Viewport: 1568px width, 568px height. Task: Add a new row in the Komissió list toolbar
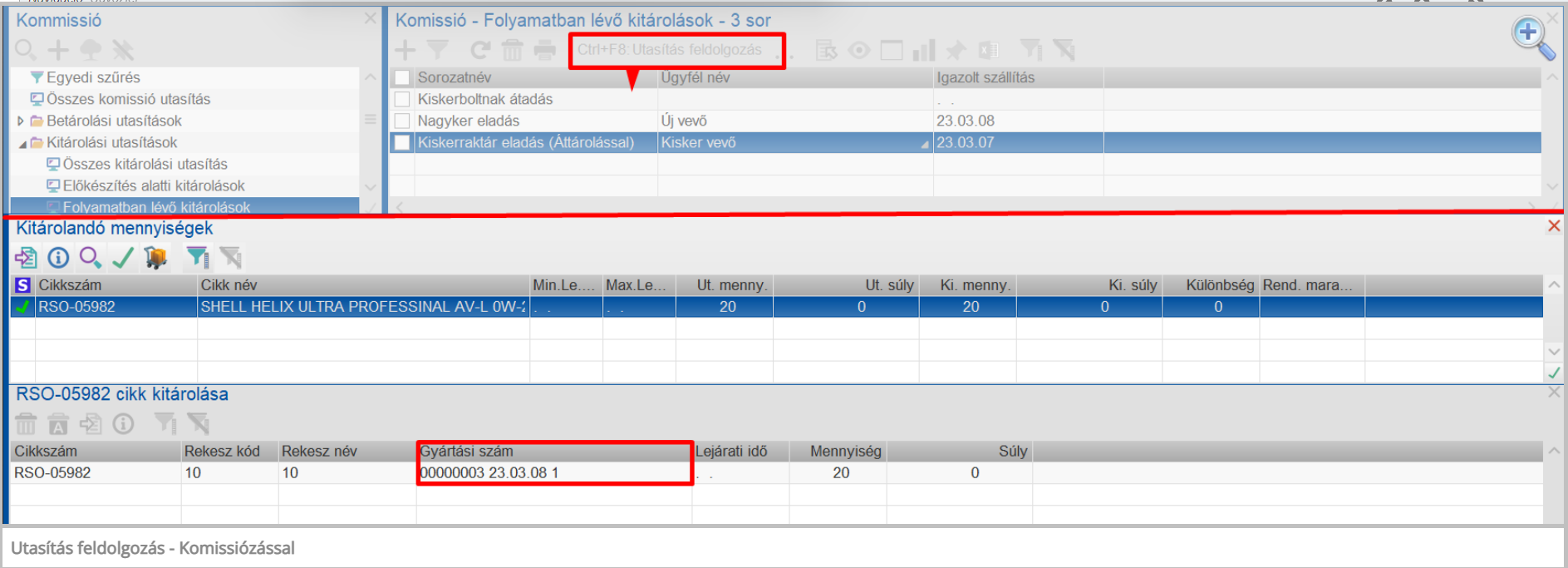405,50
